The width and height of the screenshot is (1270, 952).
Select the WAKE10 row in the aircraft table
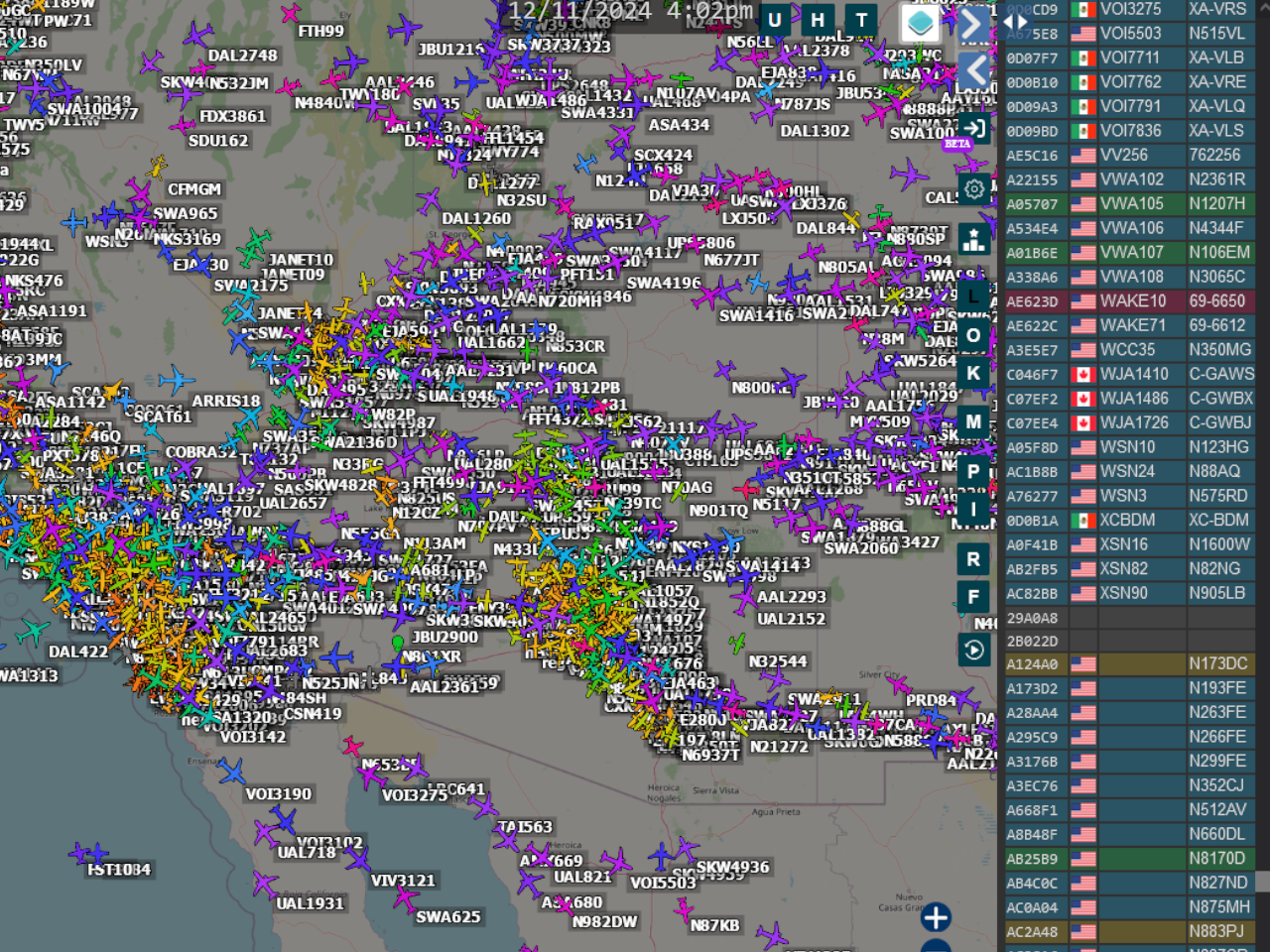pyautogui.click(x=1129, y=300)
